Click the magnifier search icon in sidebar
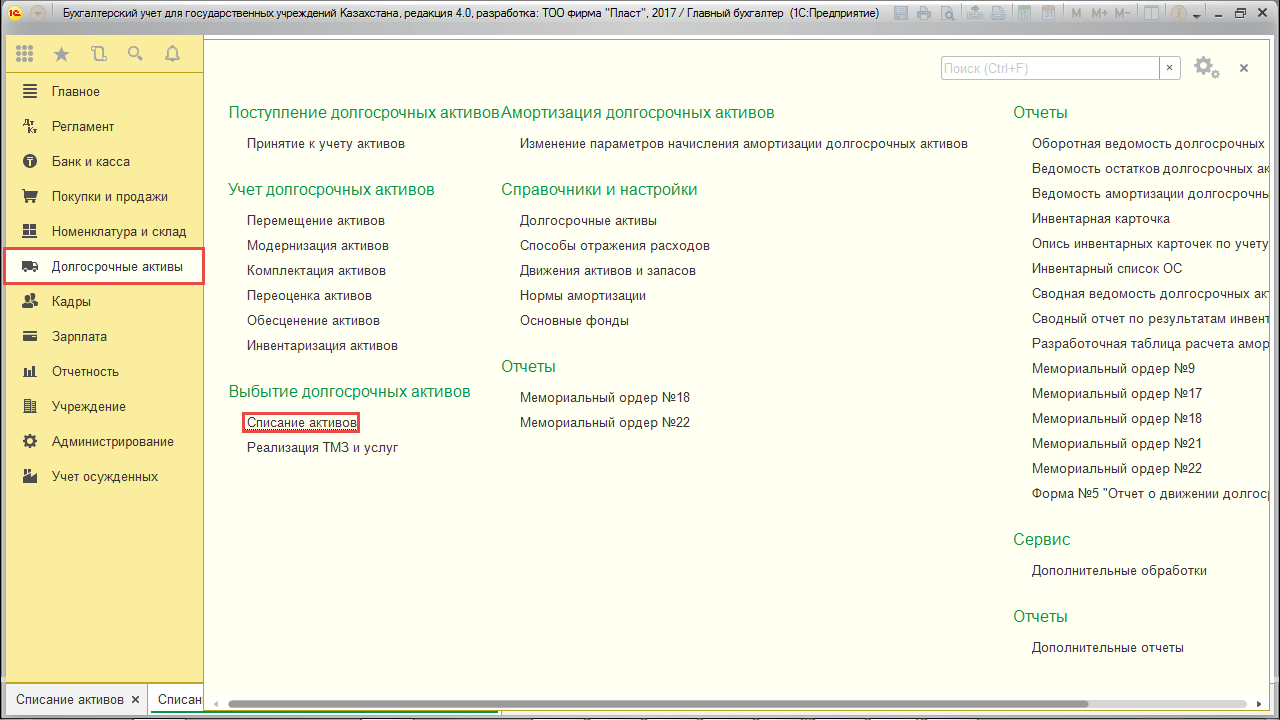The image size is (1280, 720). click(x=135, y=54)
